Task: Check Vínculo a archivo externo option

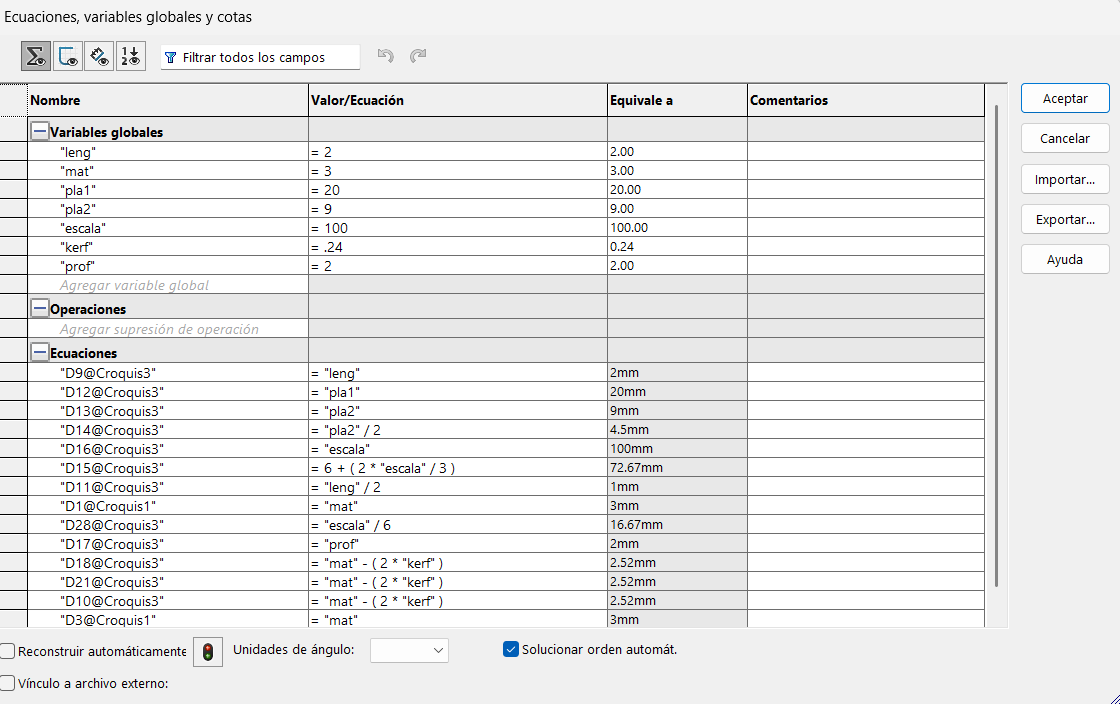Action: pos(9,684)
